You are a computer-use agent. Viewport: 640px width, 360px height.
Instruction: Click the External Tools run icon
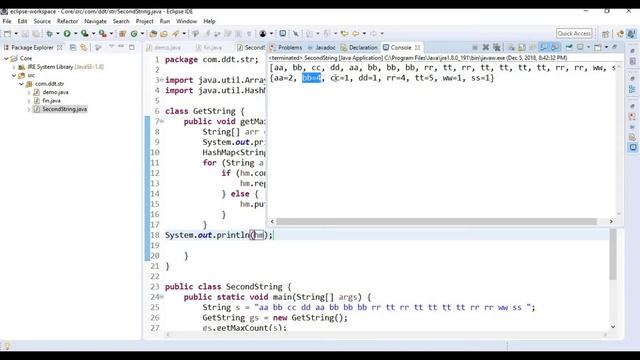tap(102, 33)
